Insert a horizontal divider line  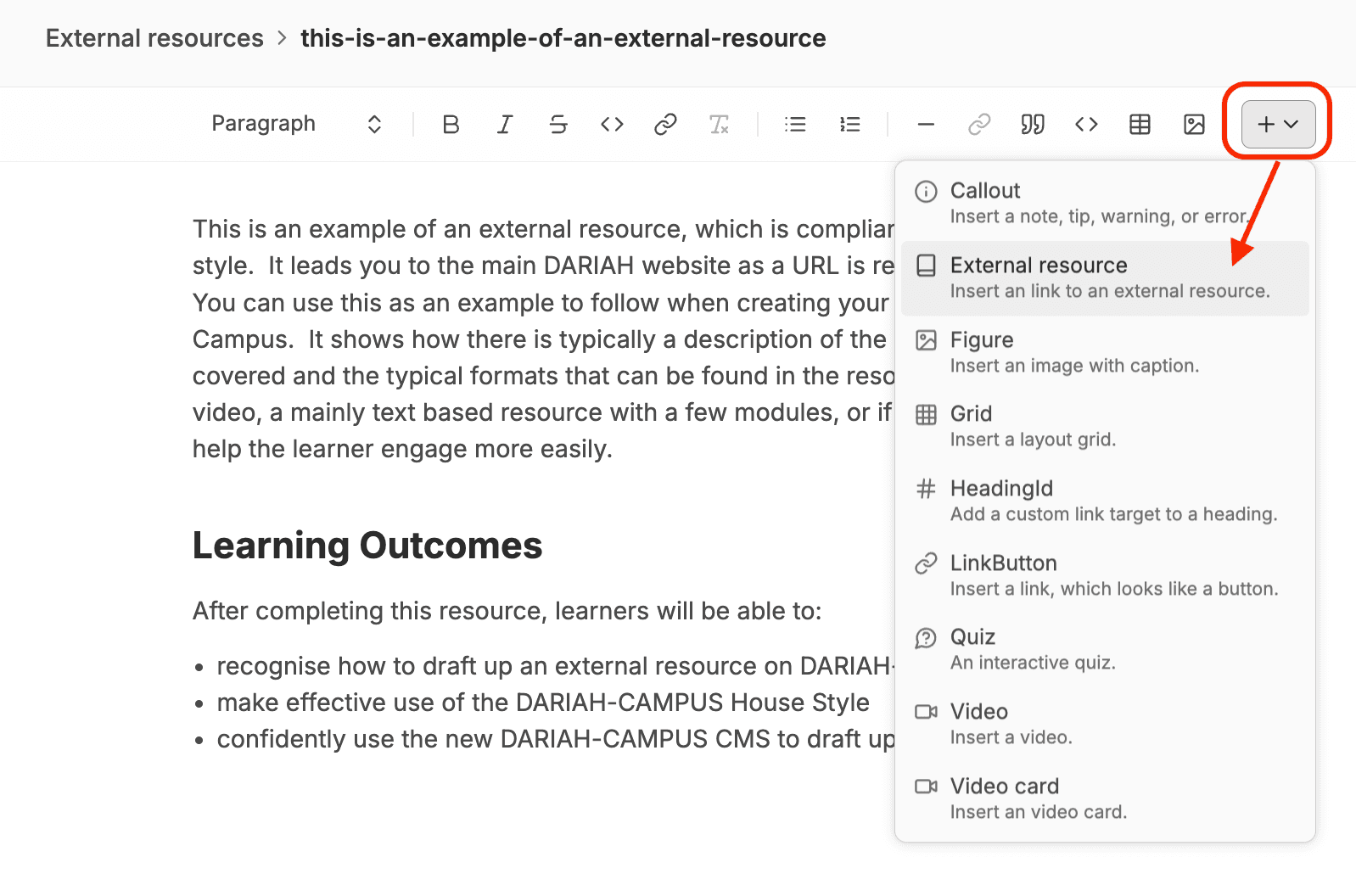[x=926, y=125]
